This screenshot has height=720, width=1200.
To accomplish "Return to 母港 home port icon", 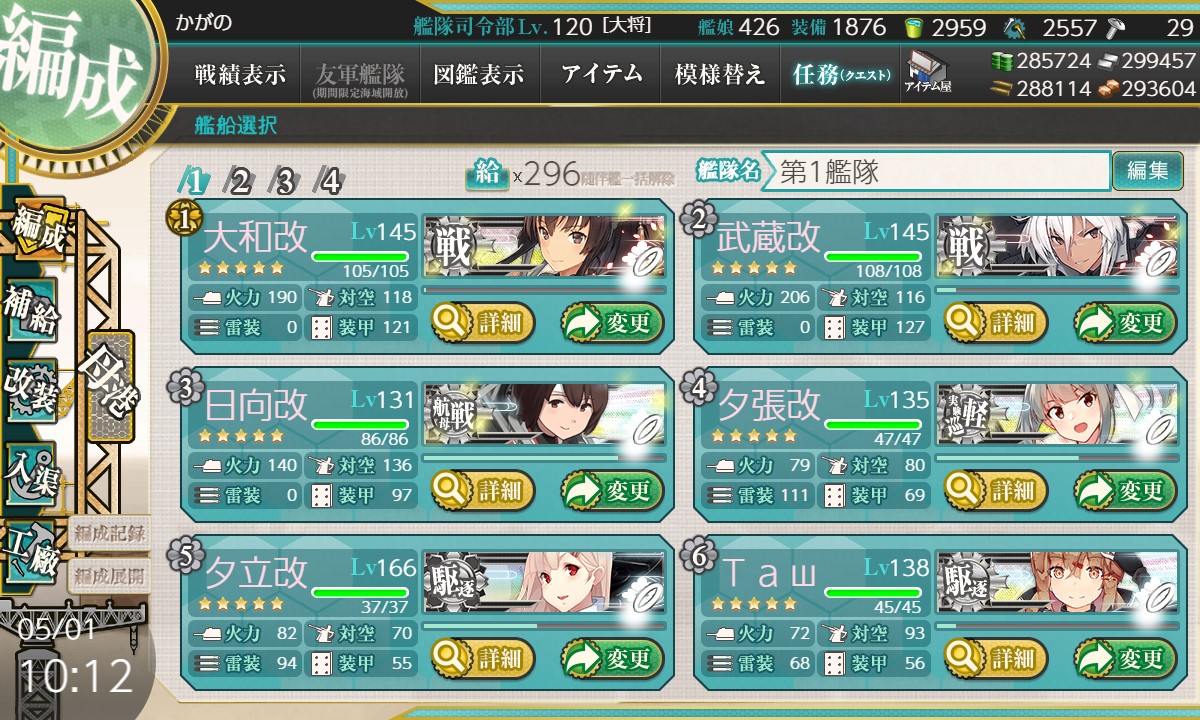I will click(x=108, y=384).
